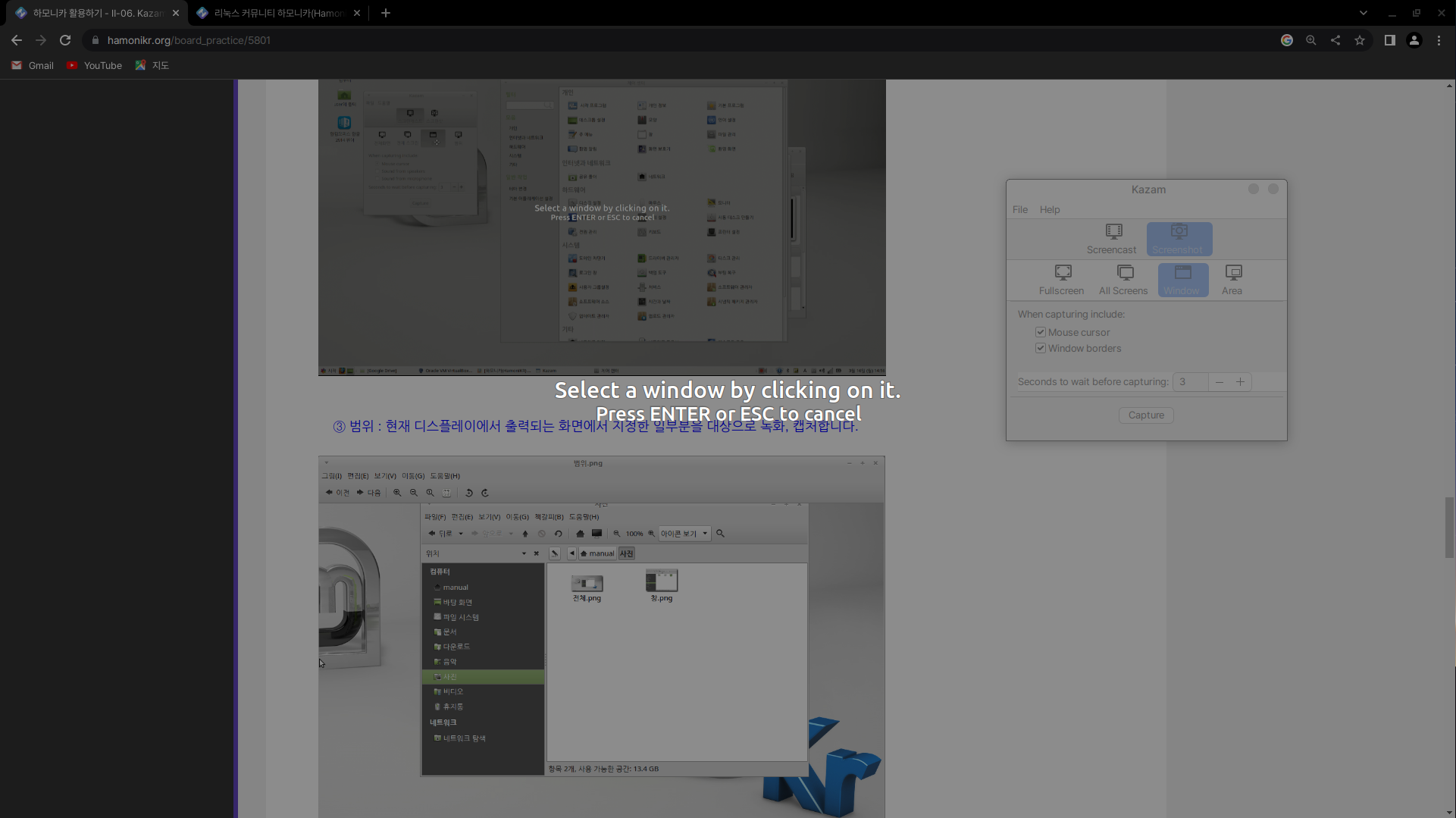Open Chrome side panel icon
This screenshot has width=1456, height=818.
coord(1389,40)
